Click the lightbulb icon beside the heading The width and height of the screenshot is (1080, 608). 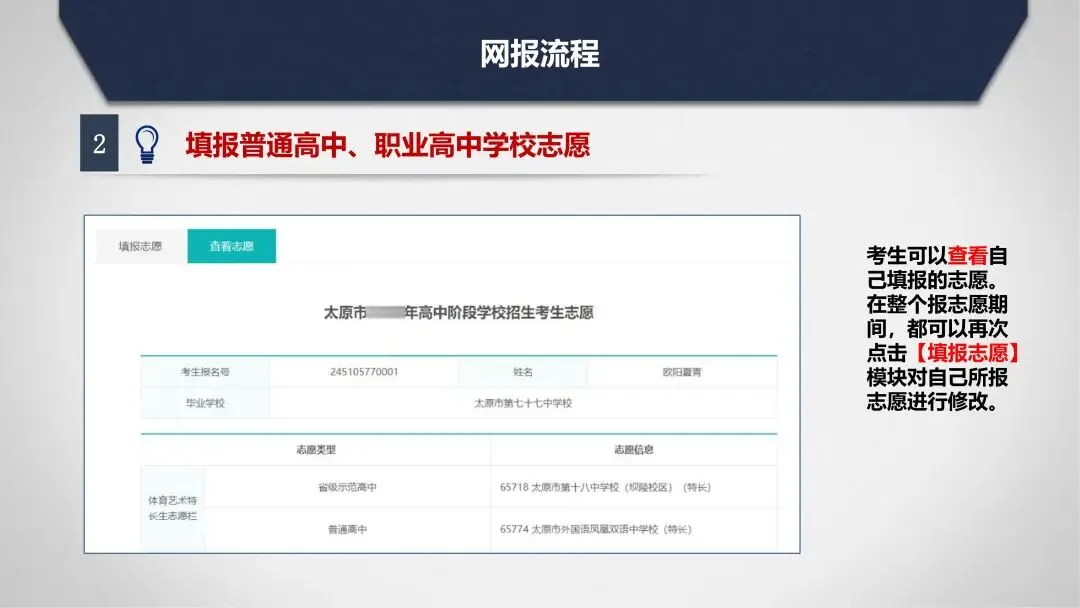pyautogui.click(x=147, y=145)
